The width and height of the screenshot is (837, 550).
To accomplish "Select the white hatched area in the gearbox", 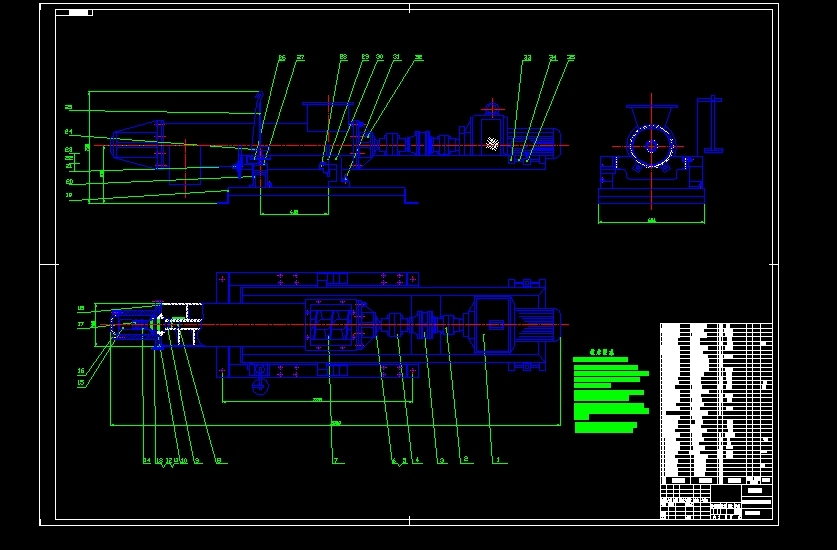I will click(492, 143).
